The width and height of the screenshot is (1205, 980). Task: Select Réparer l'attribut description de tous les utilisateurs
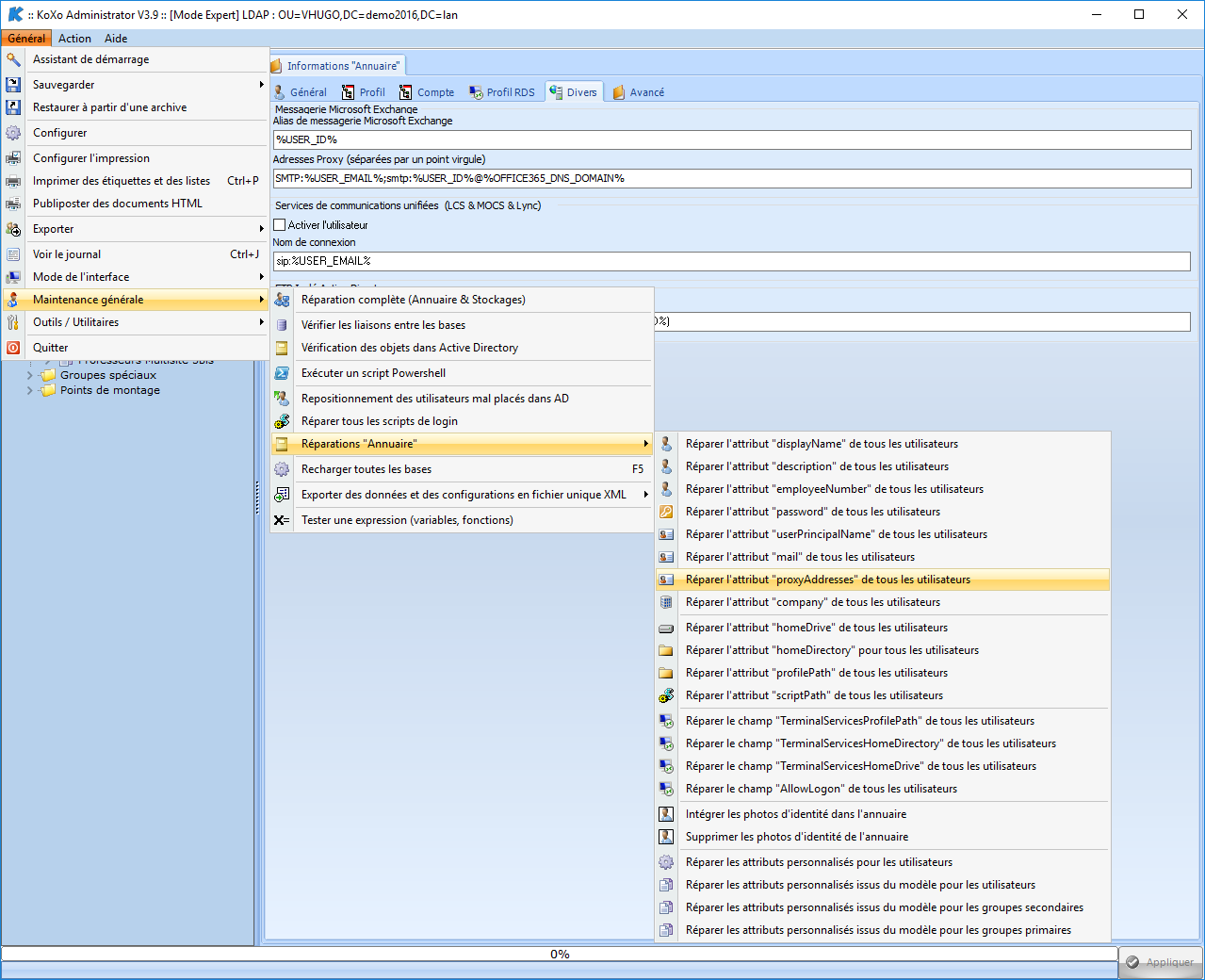click(883, 466)
